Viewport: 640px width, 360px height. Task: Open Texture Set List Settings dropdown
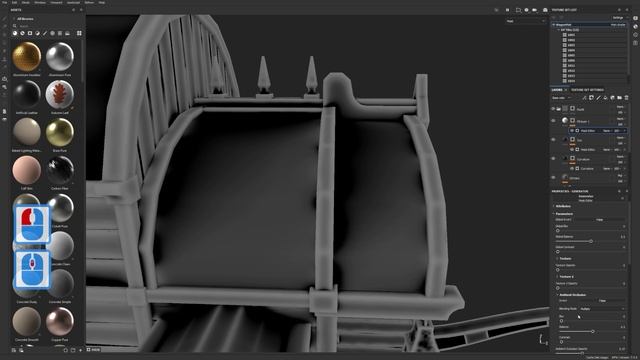[619, 18]
